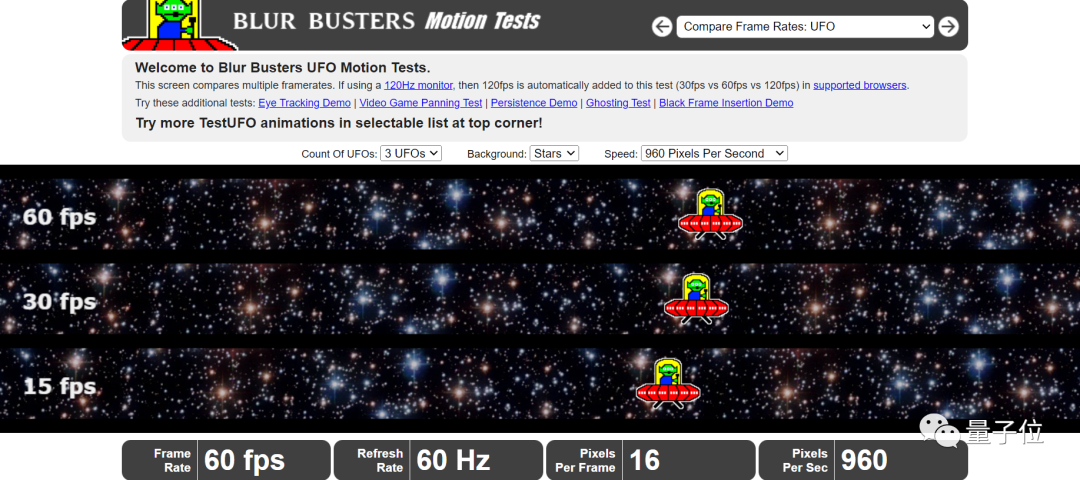Open the Black Frame Insertion Demo link
Screen dimensions: 1080x480
[726, 103]
